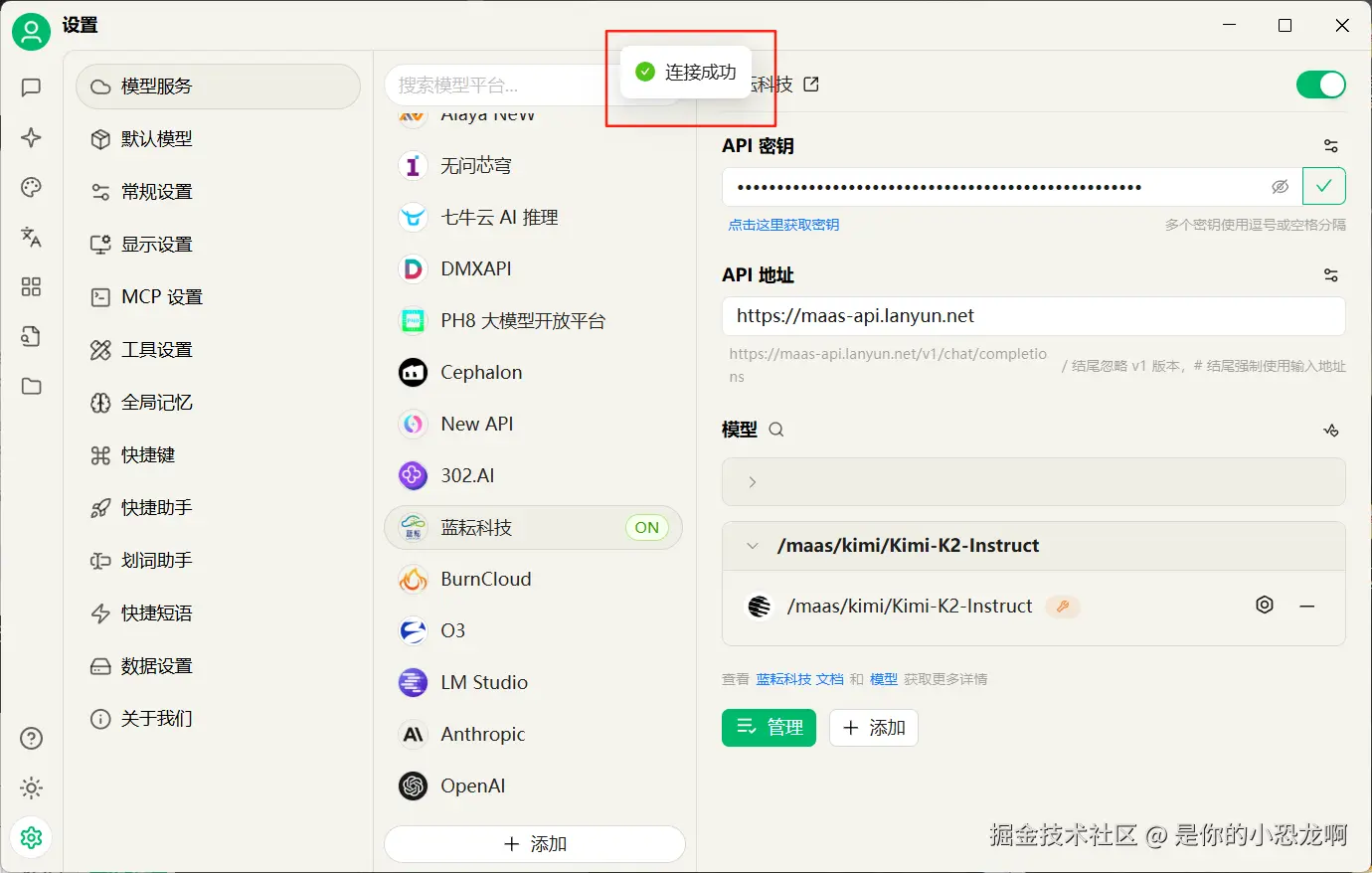Select the Anthropic provider
Screen dimensions: 1372x873
coord(534,734)
